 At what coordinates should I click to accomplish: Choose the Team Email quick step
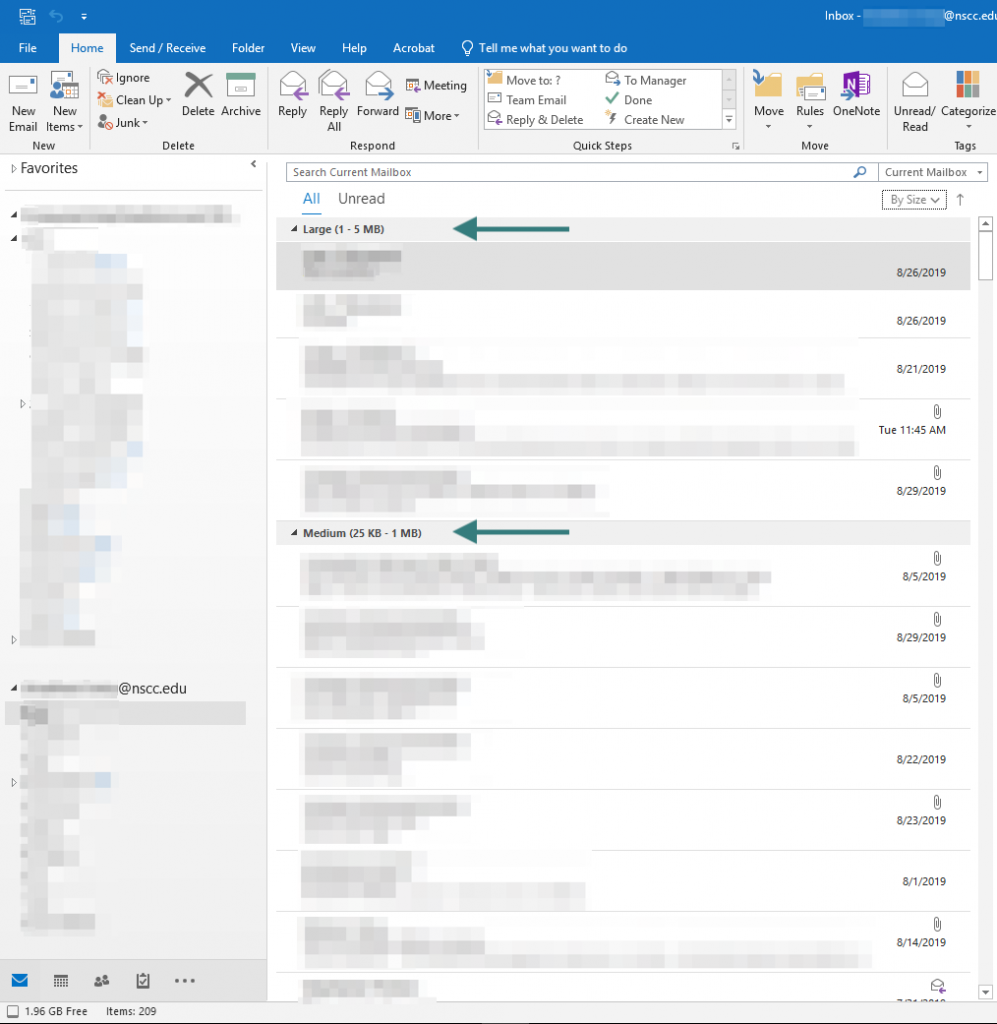[x=528, y=100]
